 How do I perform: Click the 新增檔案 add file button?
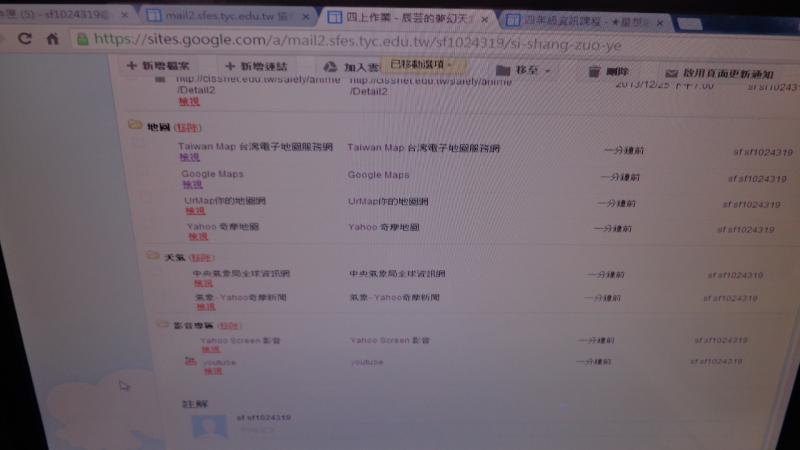(158, 65)
